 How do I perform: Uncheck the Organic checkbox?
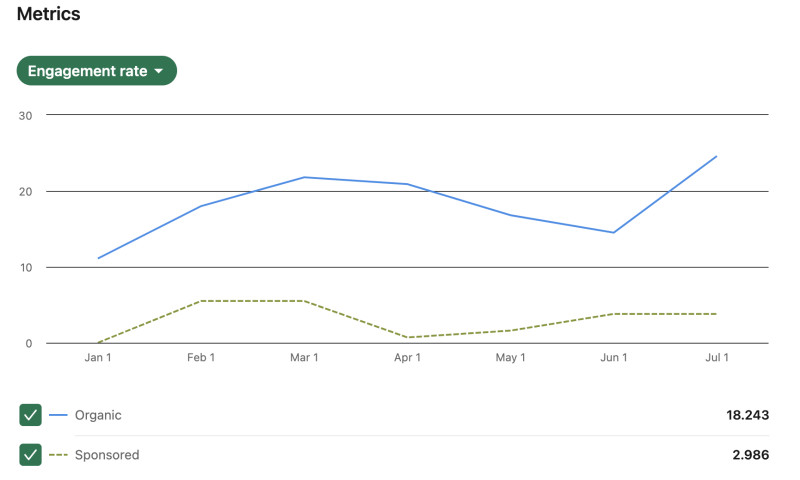[30, 415]
